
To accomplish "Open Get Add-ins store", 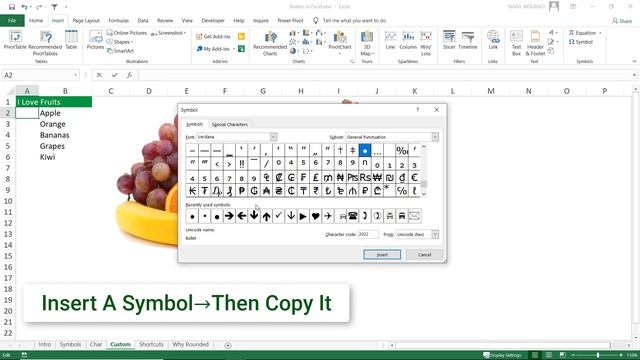I will (x=214, y=37).
